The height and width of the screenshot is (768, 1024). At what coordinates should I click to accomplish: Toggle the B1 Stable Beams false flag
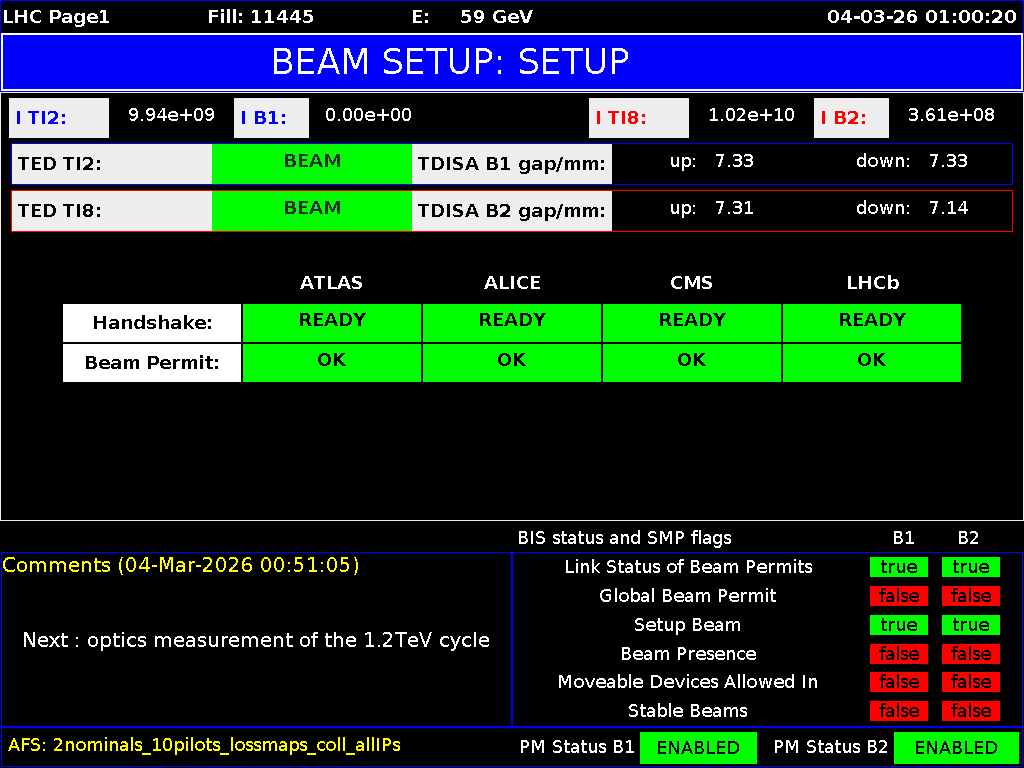(898, 711)
